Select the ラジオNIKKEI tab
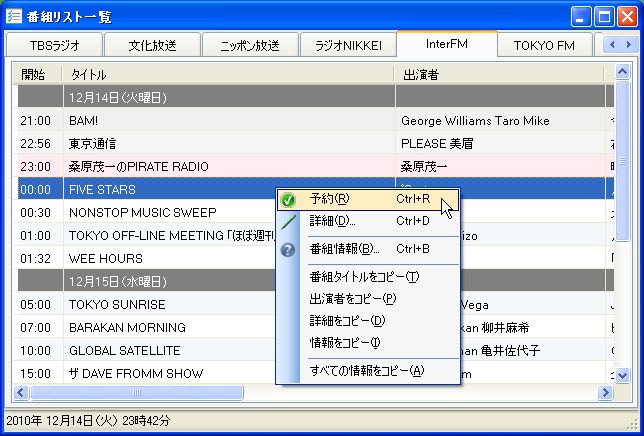The image size is (644, 436). 348,45
